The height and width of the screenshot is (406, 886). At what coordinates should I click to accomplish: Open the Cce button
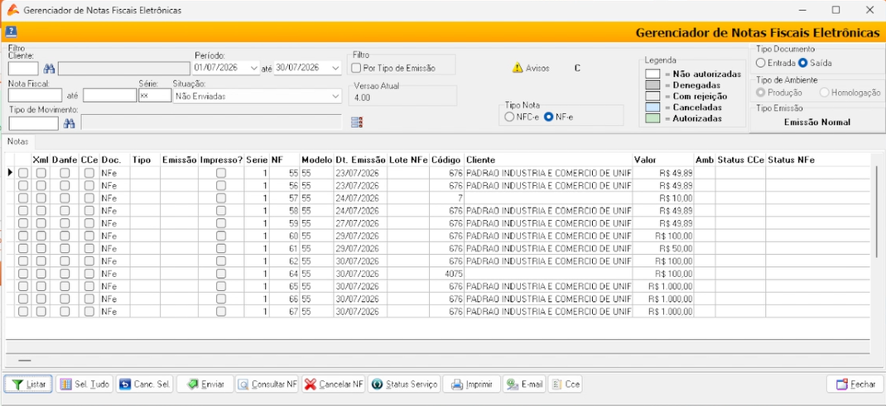pos(565,385)
